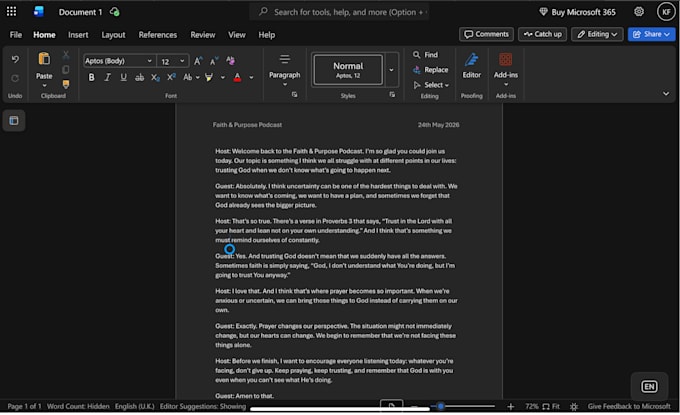
Task: Click the redo icon
Action: tap(15, 78)
